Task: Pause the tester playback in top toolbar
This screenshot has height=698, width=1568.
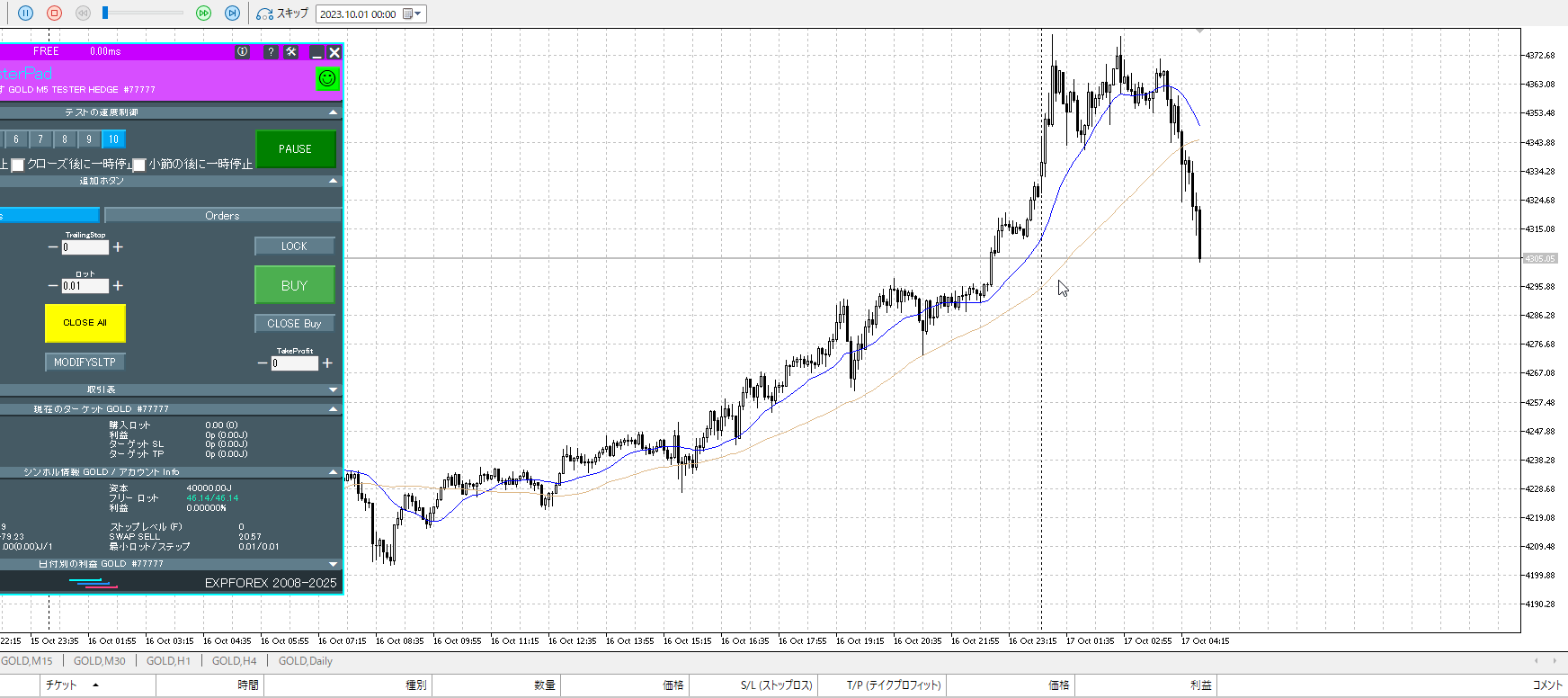Action: [25, 13]
